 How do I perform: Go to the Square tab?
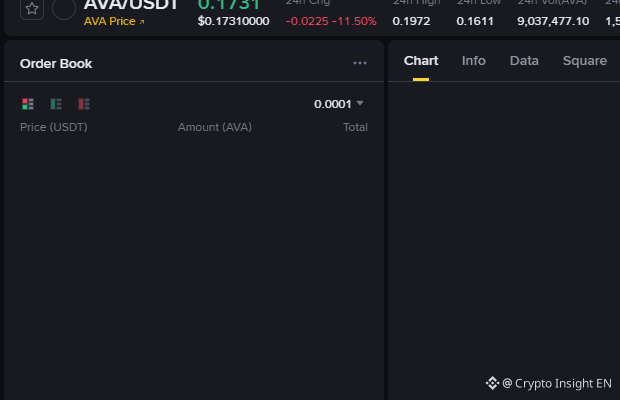[x=585, y=61]
